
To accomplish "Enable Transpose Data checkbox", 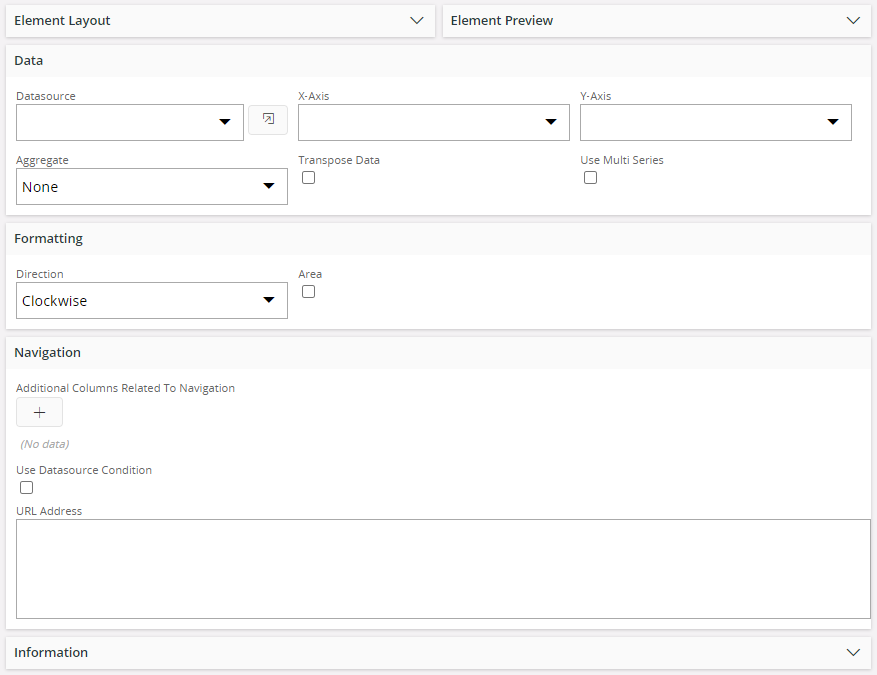I will pyautogui.click(x=308, y=177).
